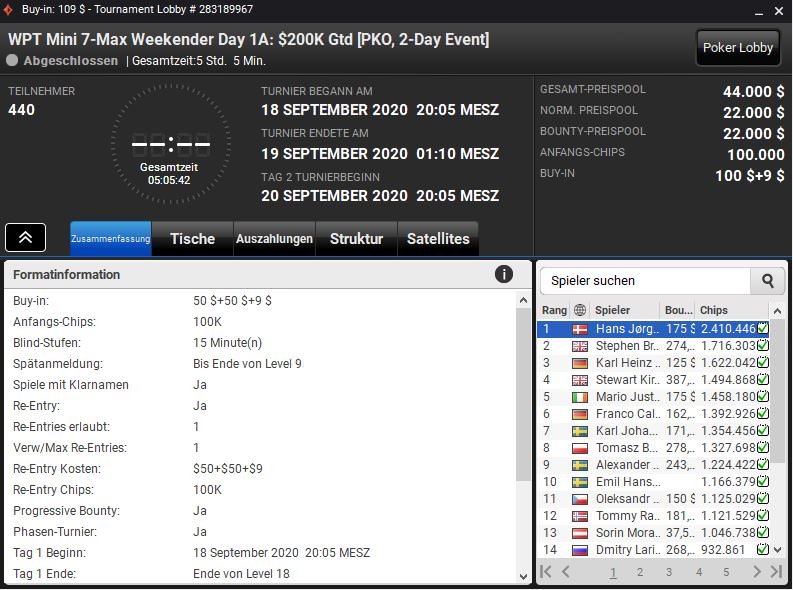Toggle the checkbox in Mario Just row

[x=763, y=397]
